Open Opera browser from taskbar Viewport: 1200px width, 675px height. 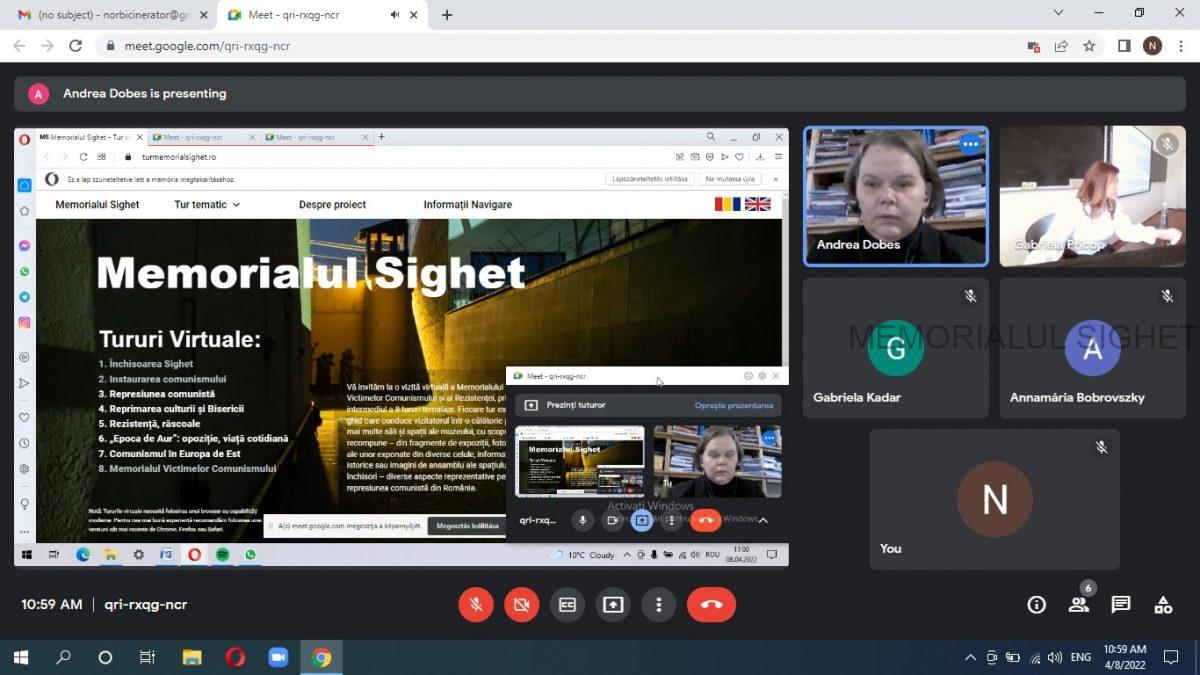(235, 657)
